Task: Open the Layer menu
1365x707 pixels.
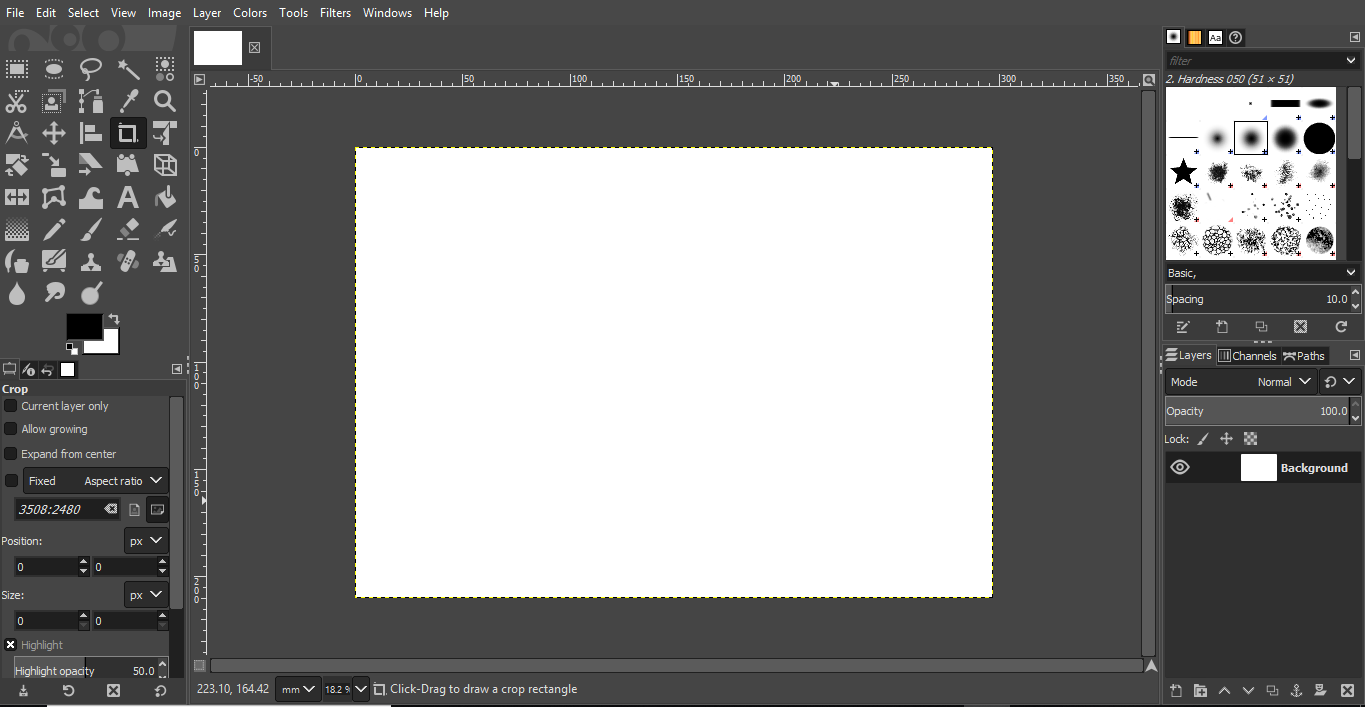Action: 207,13
